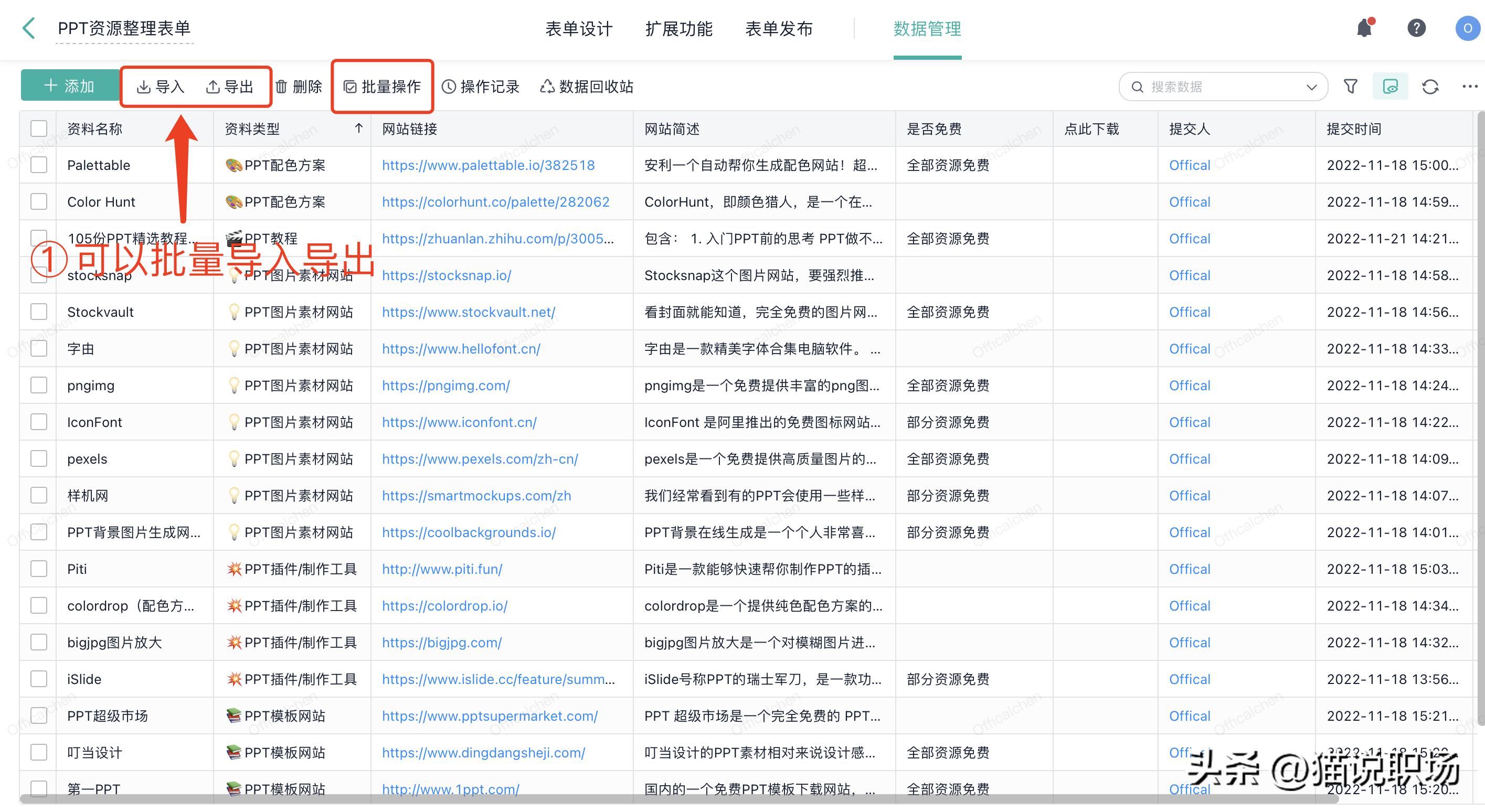Screen dimensions: 1485x812
Task: Select the checkbox on the Palettable row
Action: click(x=38, y=165)
